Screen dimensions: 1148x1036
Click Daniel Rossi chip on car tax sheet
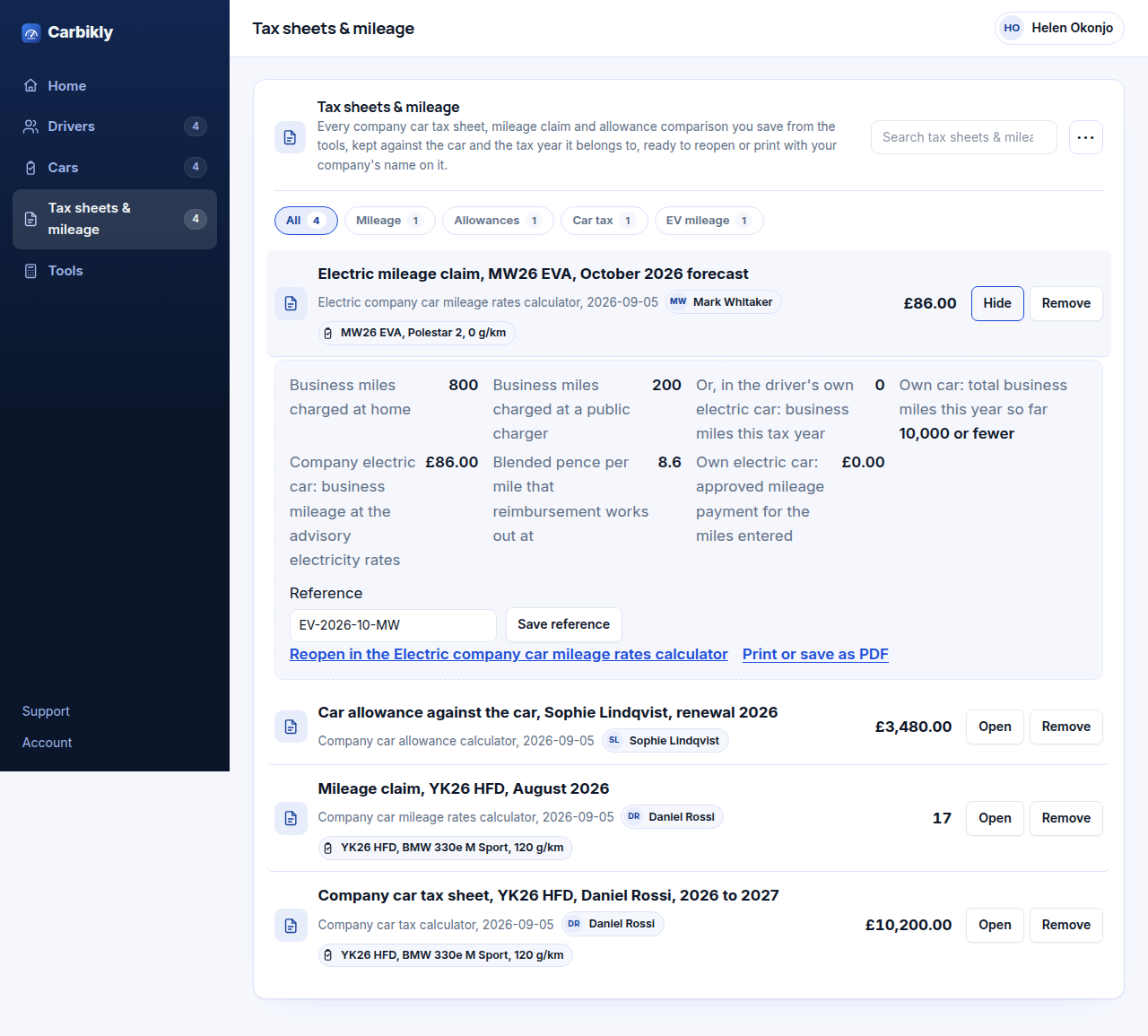pos(613,924)
